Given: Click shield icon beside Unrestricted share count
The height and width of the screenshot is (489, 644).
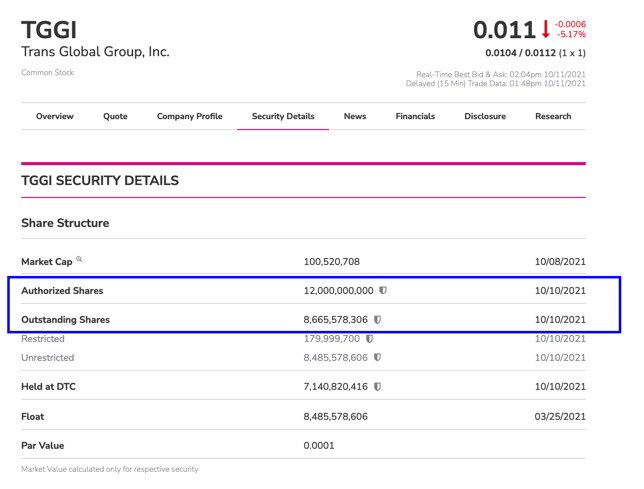Looking at the screenshot, I should click(377, 358).
